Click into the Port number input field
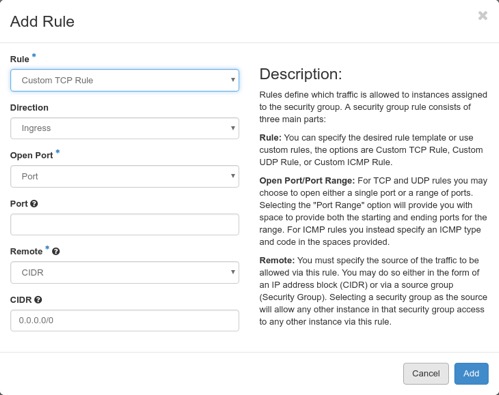 coord(125,225)
